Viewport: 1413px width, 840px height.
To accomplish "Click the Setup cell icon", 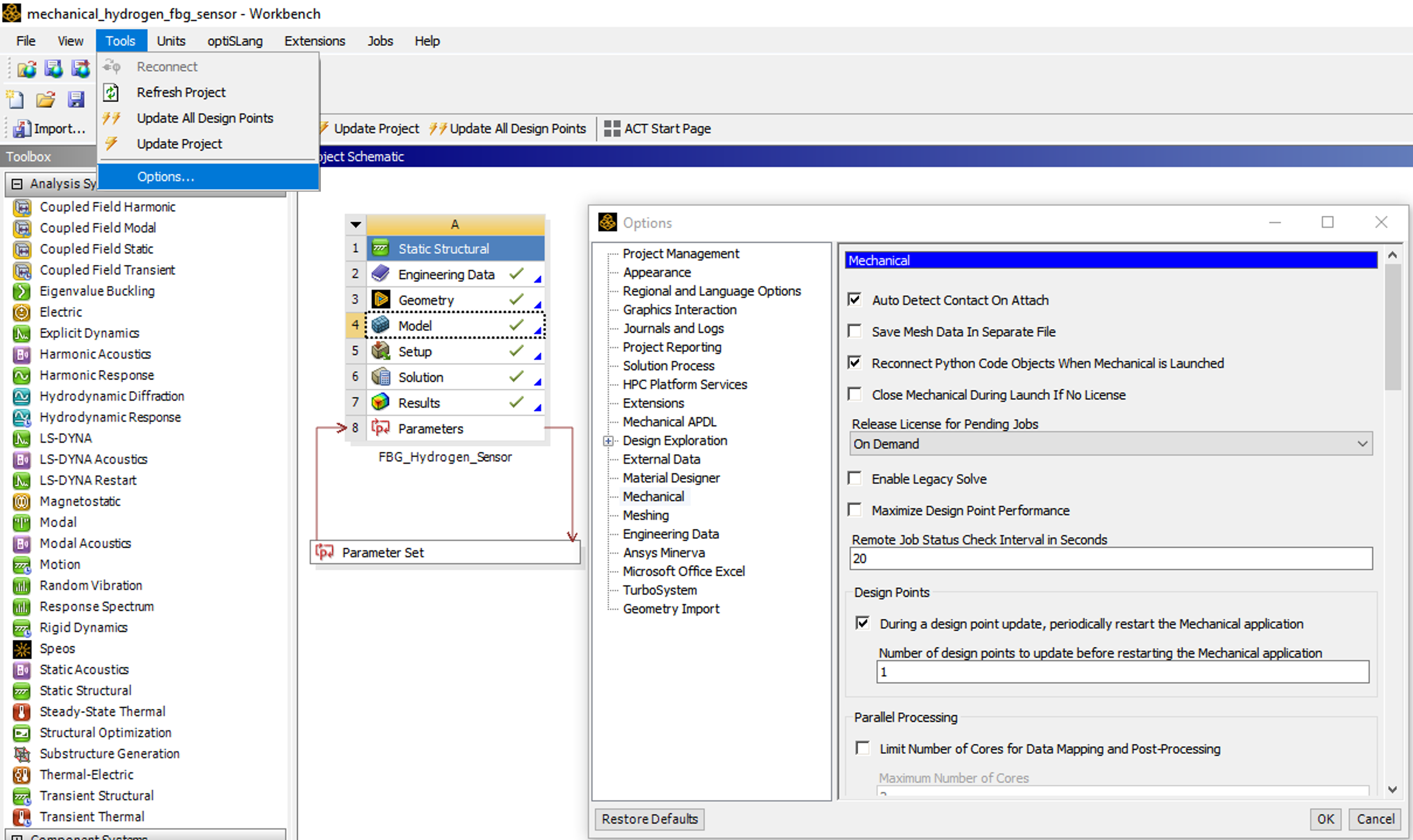I will tap(380, 351).
